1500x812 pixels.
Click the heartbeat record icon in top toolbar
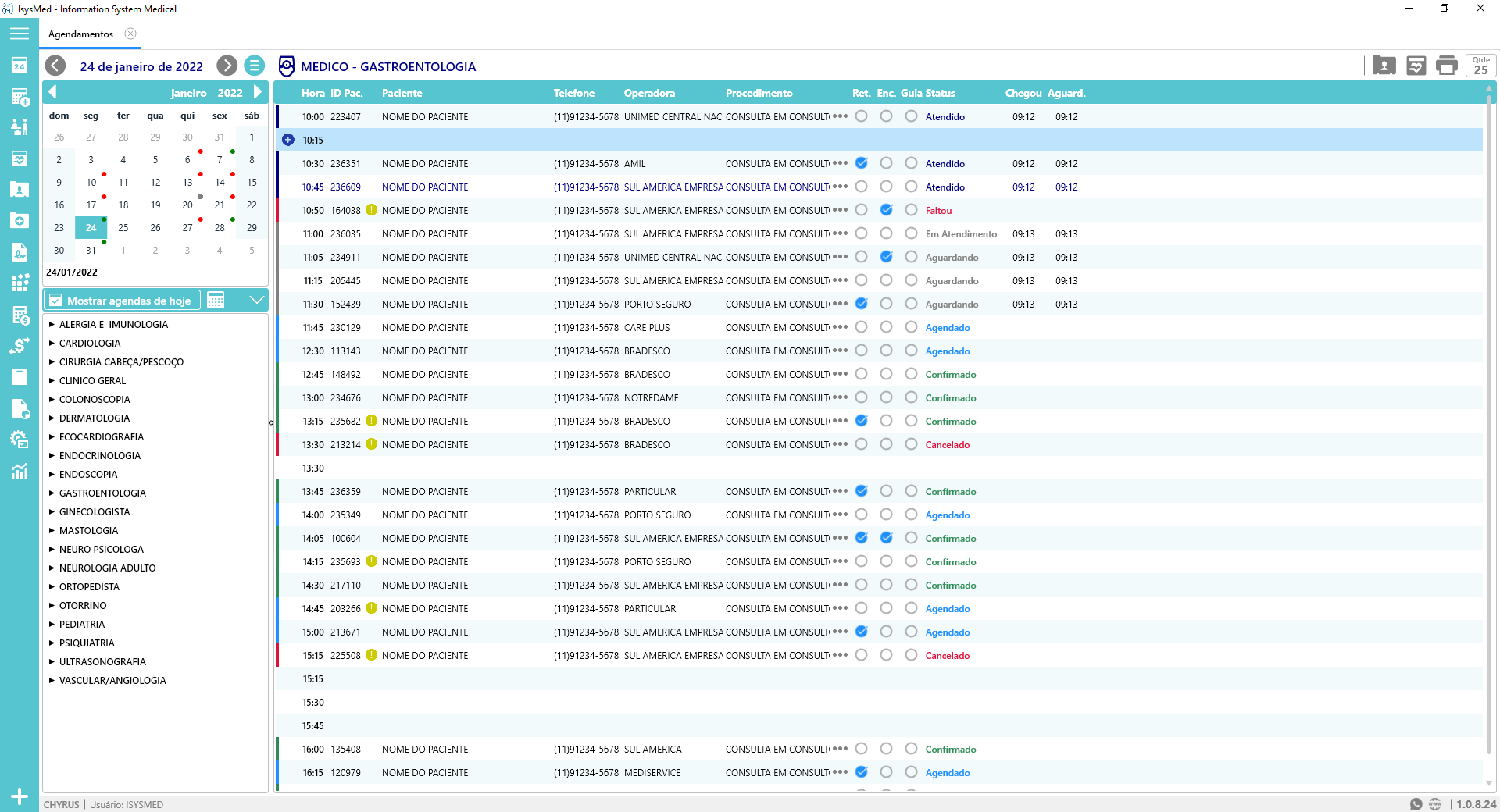1416,66
